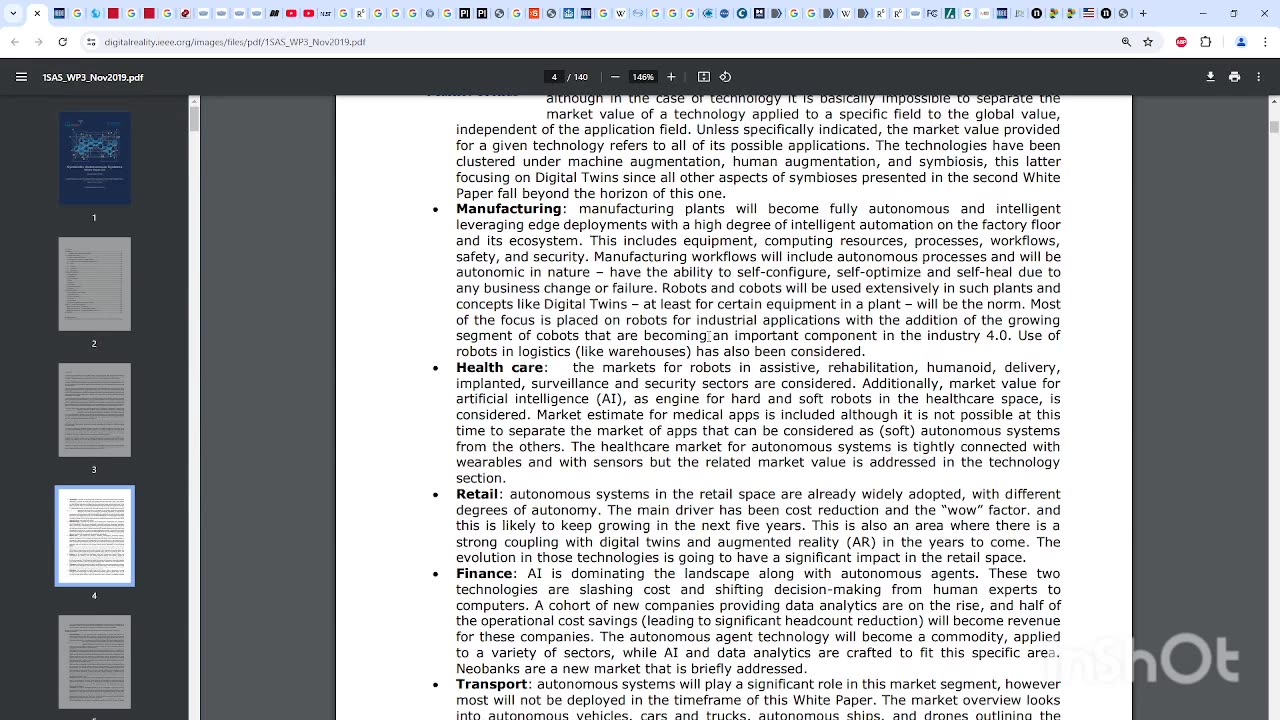
Task: View site information icon in address bar
Action: click(x=91, y=42)
